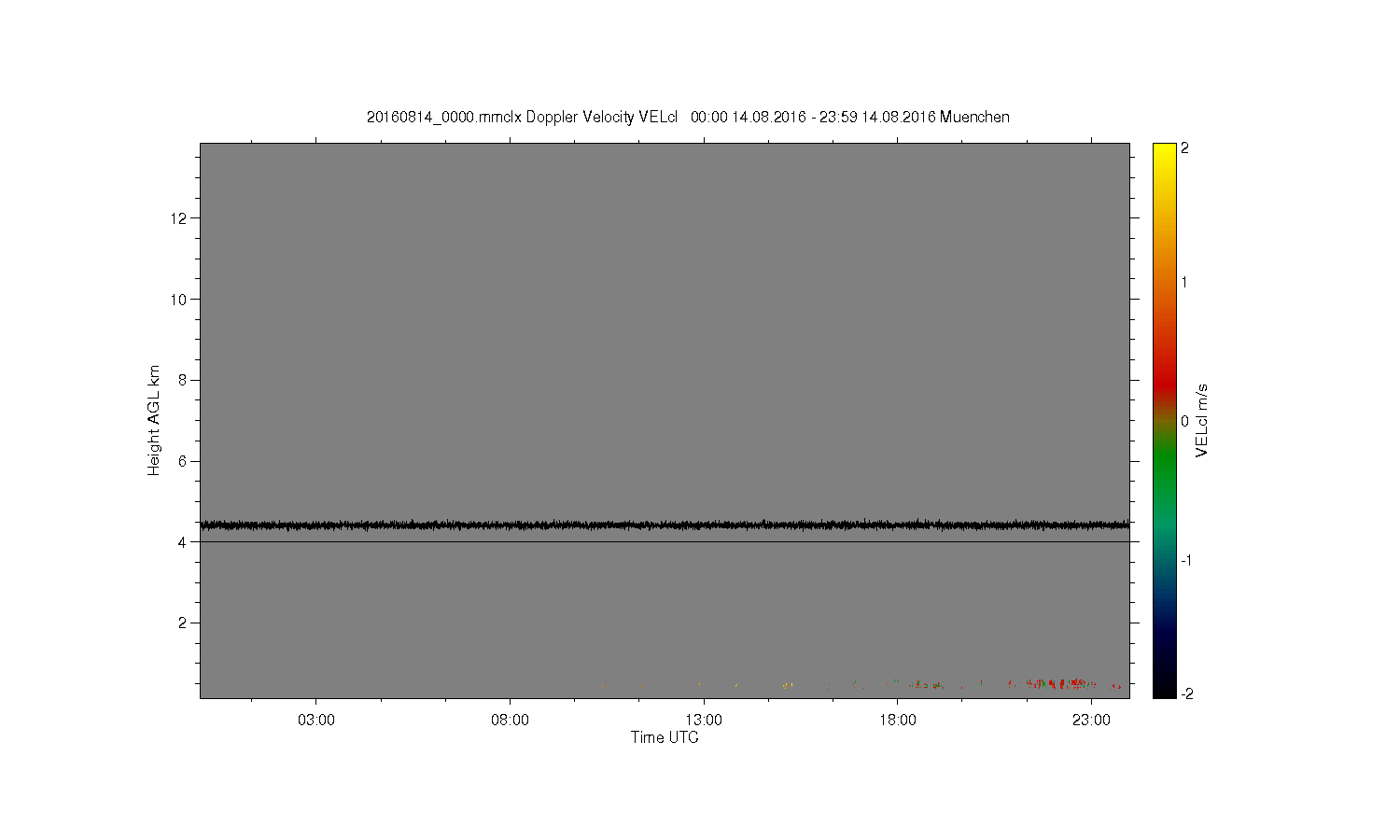Click the colorbar tick label -1
Viewport: 1400px width, 840px height.
[1186, 560]
